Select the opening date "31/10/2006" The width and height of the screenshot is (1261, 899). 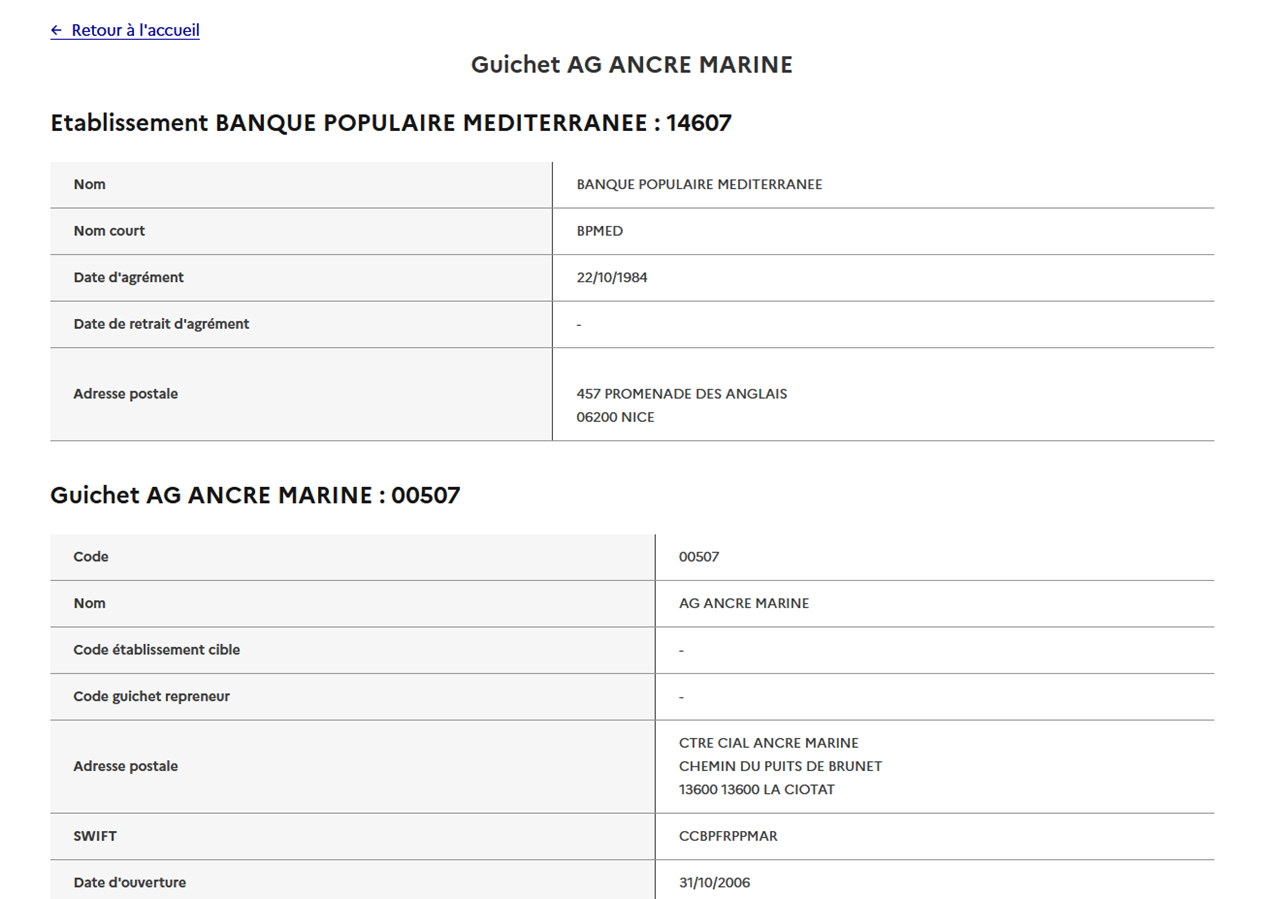pyautogui.click(x=715, y=883)
